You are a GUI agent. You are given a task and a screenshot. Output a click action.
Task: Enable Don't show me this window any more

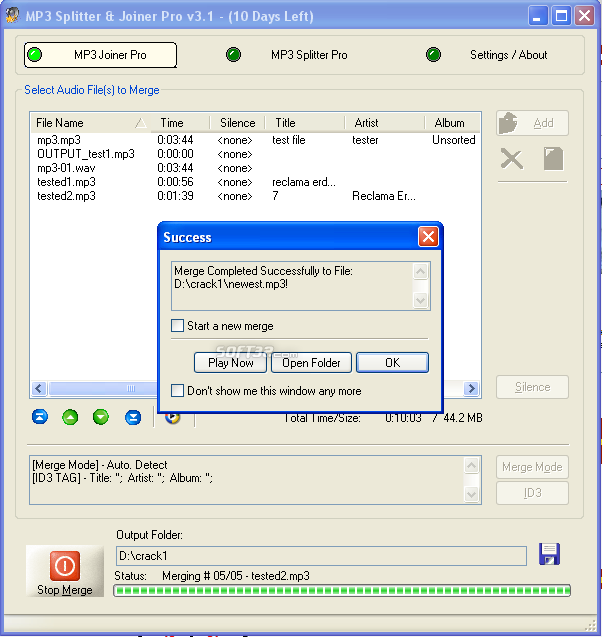click(x=178, y=391)
